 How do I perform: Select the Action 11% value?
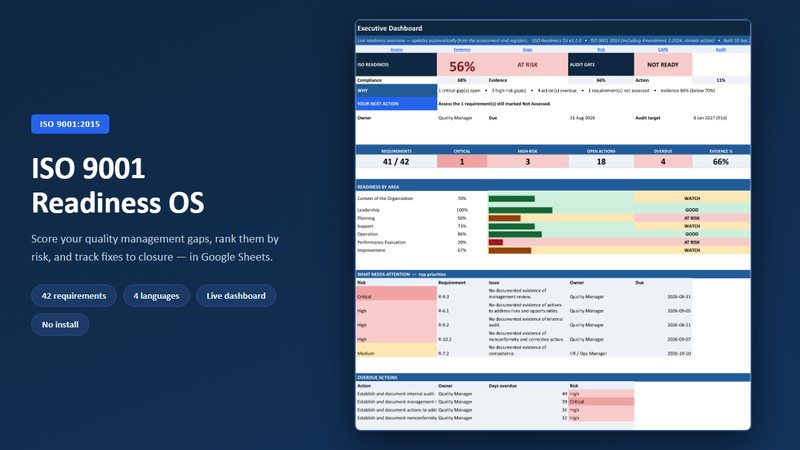pos(721,80)
